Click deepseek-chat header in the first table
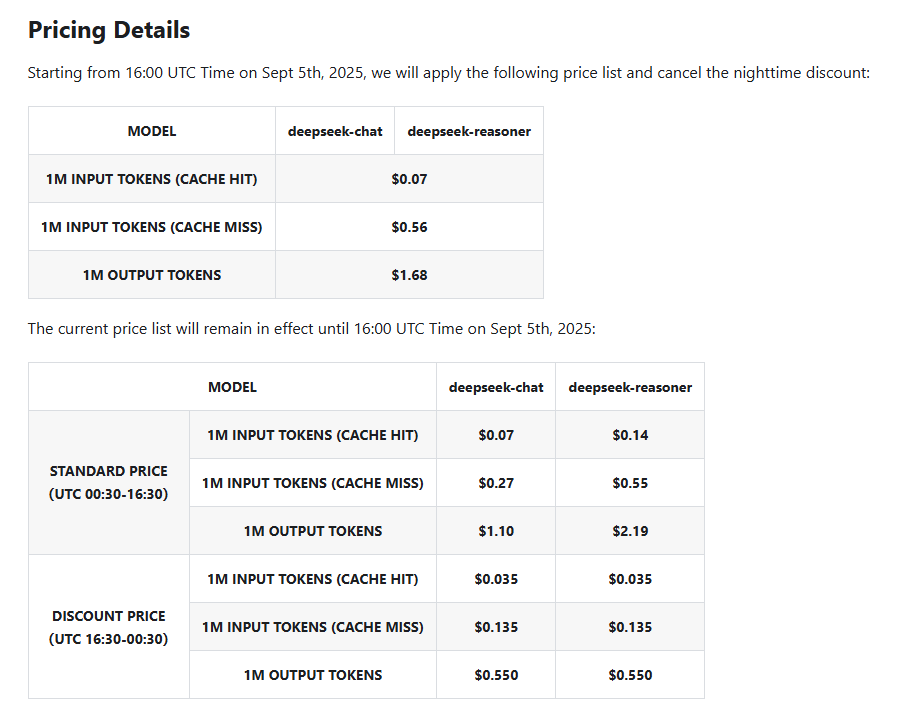The height and width of the screenshot is (712, 898). (335, 131)
